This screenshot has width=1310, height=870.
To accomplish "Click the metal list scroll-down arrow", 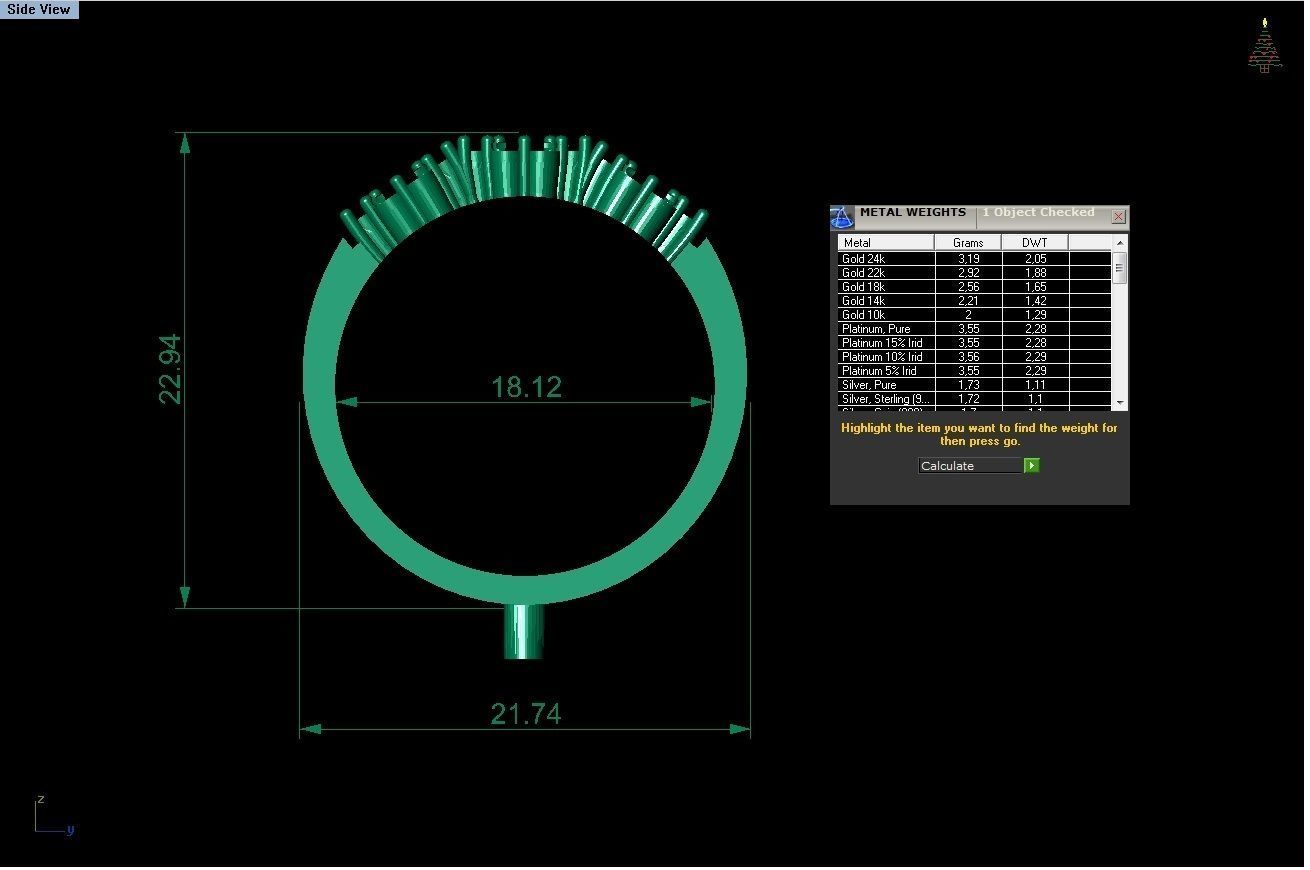I will click(1120, 403).
